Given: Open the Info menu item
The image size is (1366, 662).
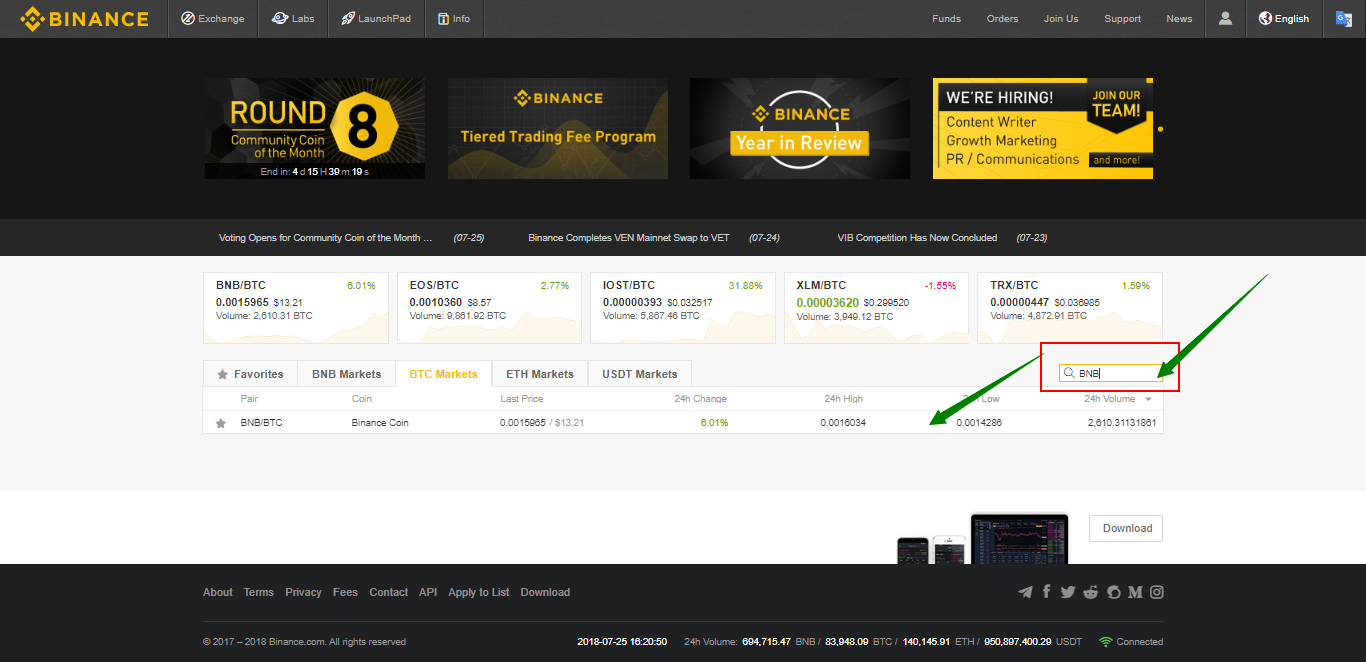Looking at the screenshot, I should pos(454,18).
